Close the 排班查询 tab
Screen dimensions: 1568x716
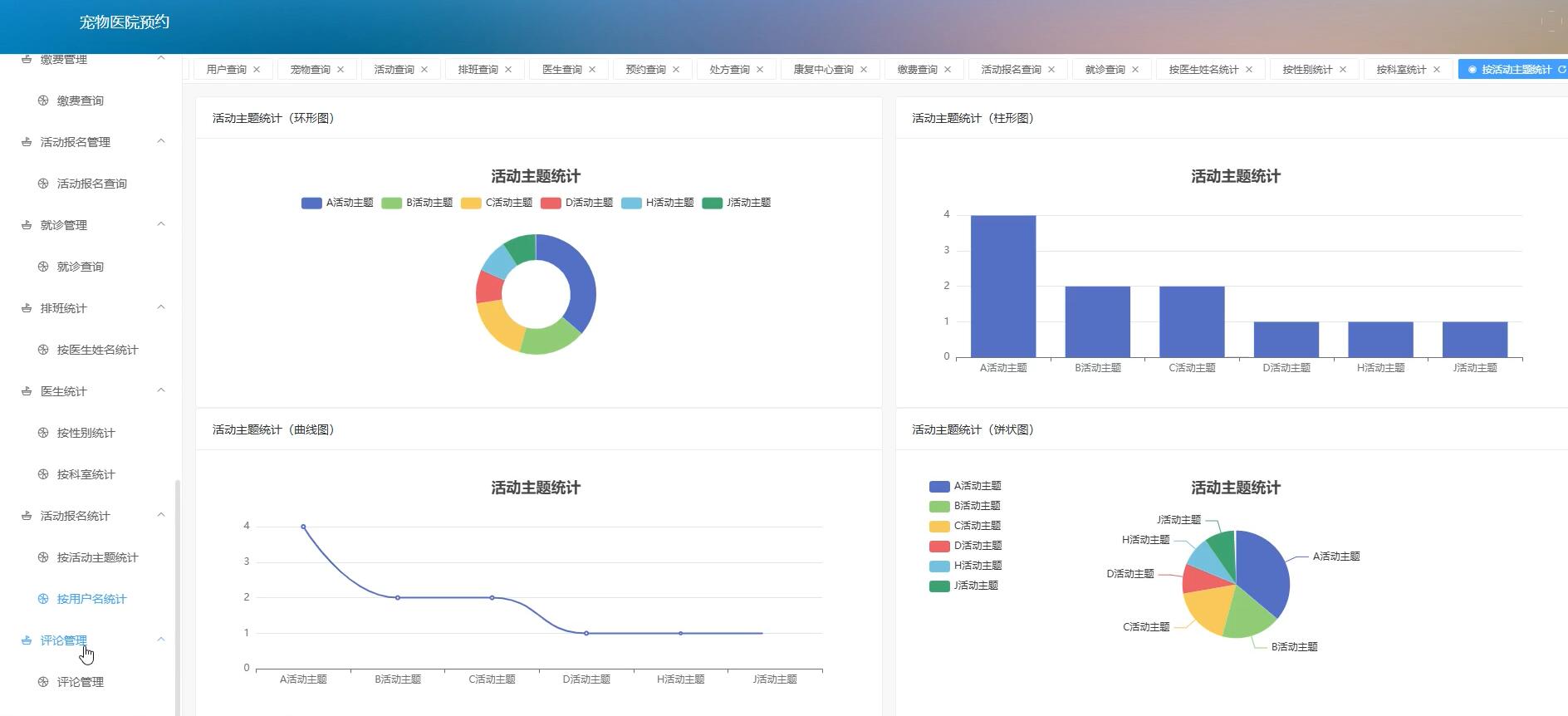(508, 70)
